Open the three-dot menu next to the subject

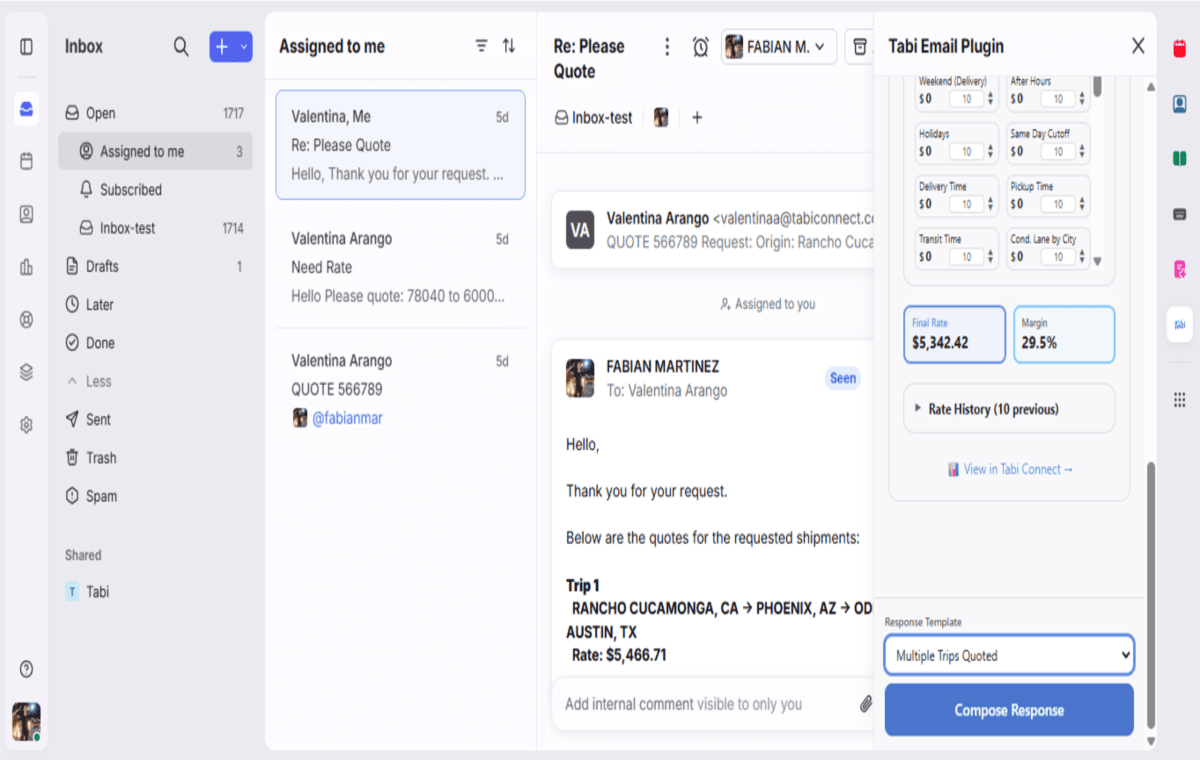click(x=666, y=46)
